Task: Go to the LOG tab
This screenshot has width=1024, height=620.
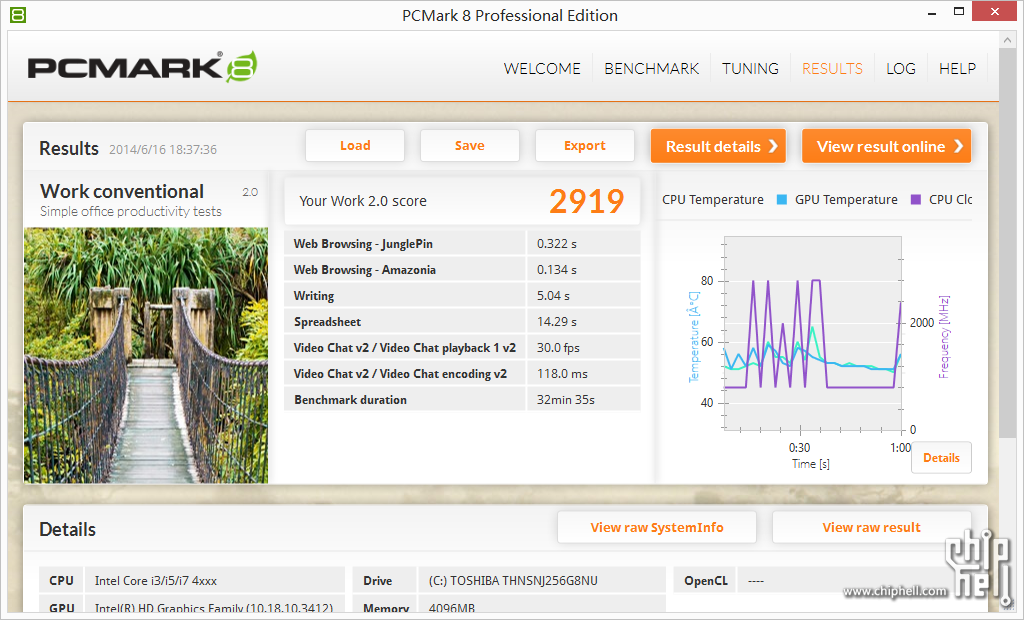Action: tap(901, 69)
